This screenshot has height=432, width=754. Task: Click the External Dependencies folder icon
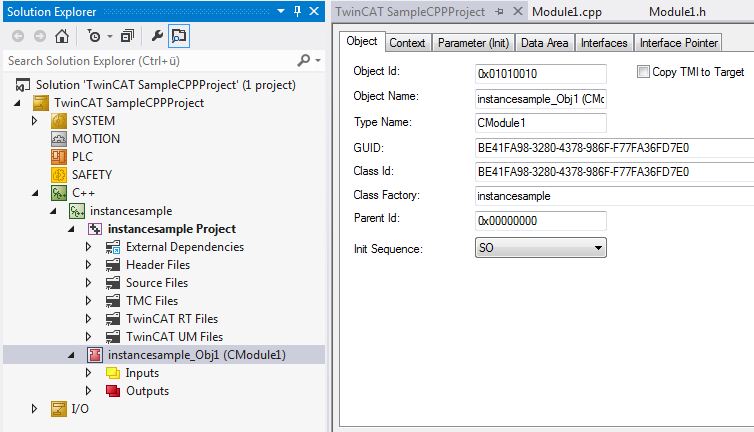[x=113, y=247]
